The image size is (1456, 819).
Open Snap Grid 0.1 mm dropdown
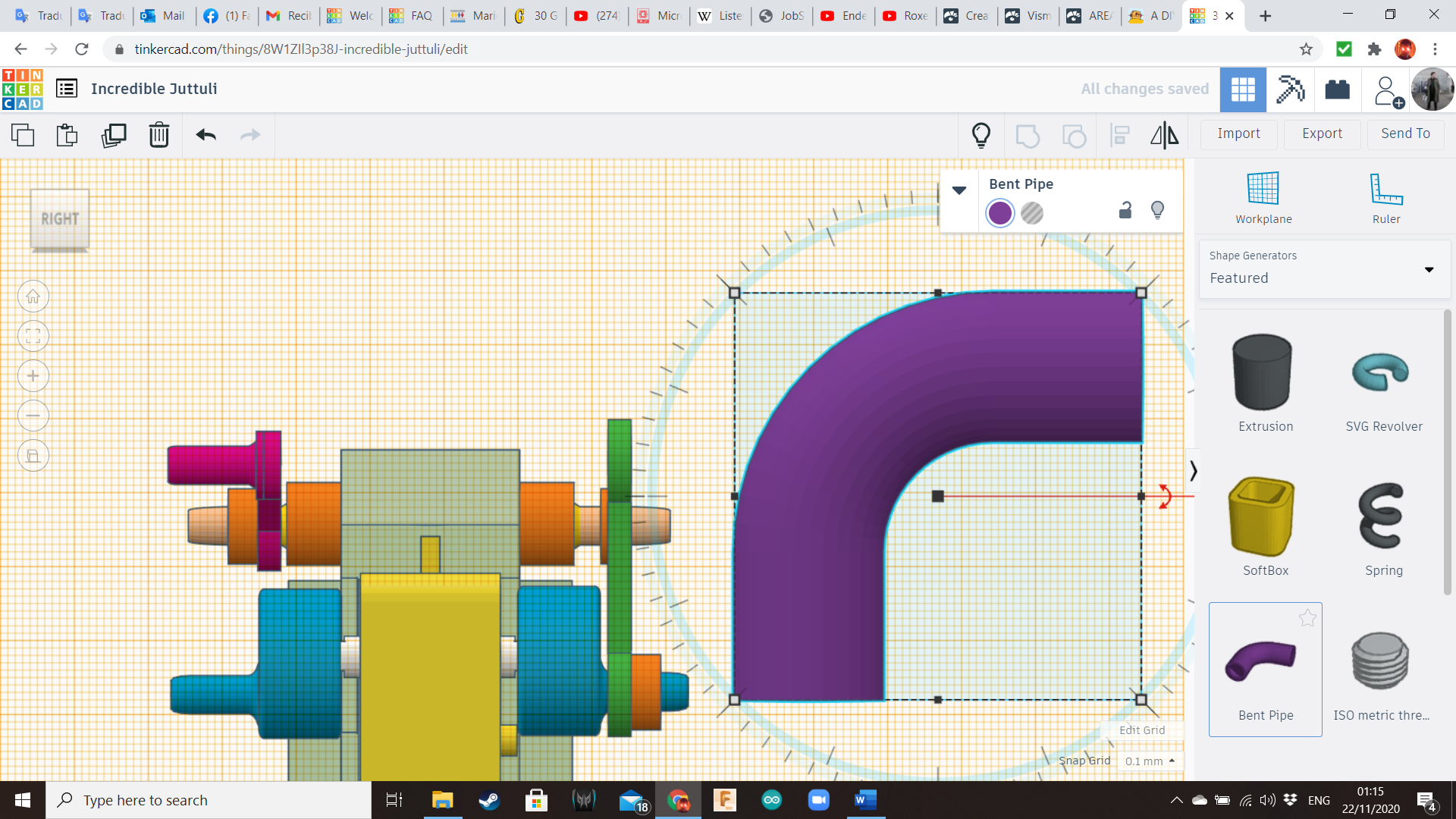[1150, 761]
